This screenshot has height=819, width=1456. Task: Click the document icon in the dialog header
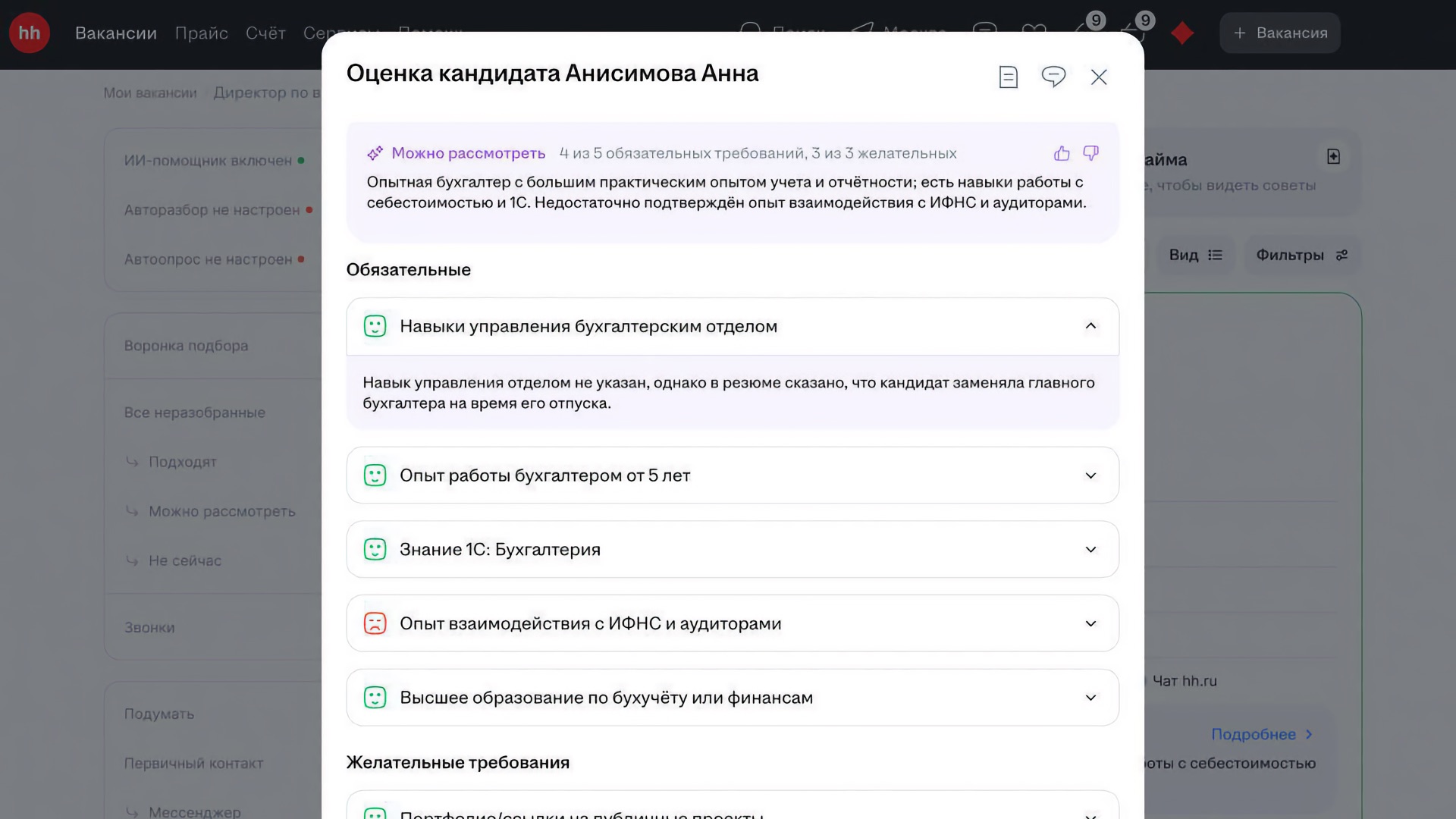point(1007,77)
